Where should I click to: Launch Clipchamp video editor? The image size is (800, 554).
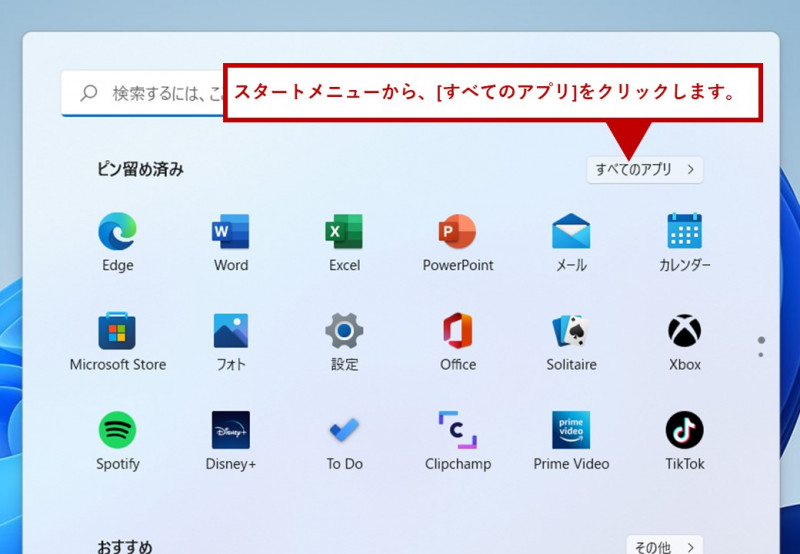tap(458, 430)
